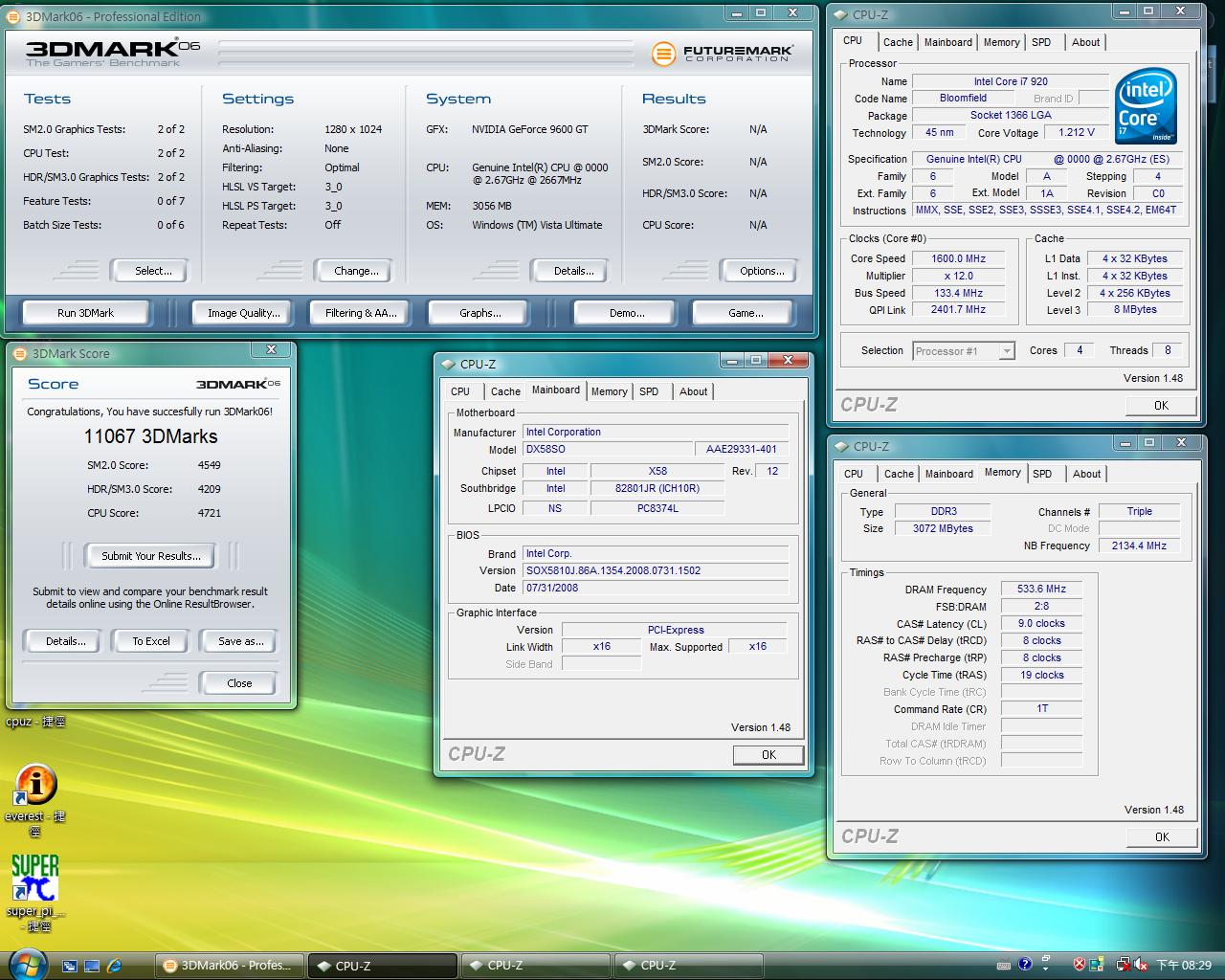Click the NB Frequency 2134.4 MHz value
The image size is (1225, 980).
pos(1139,546)
